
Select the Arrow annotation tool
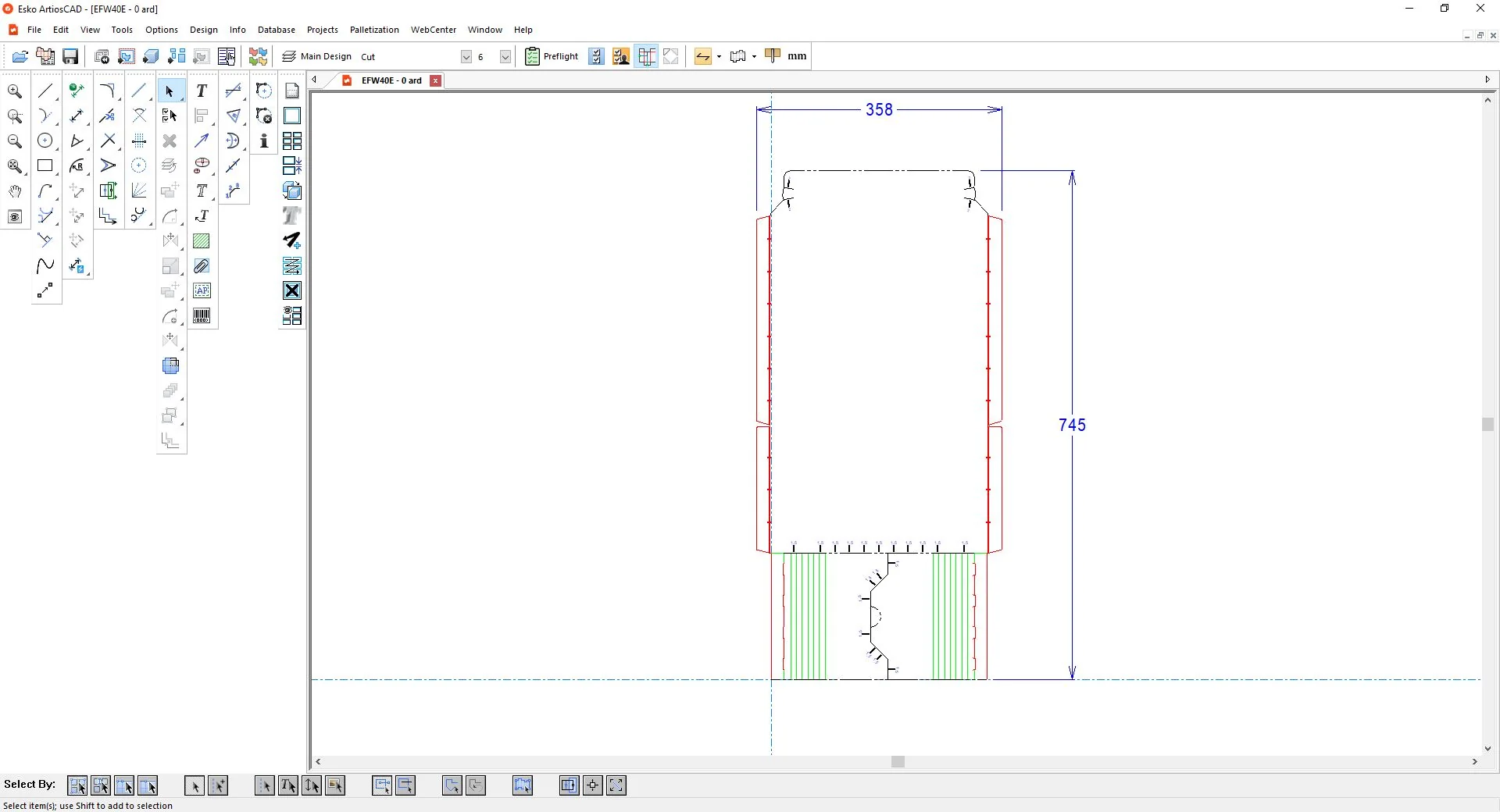tap(202, 141)
